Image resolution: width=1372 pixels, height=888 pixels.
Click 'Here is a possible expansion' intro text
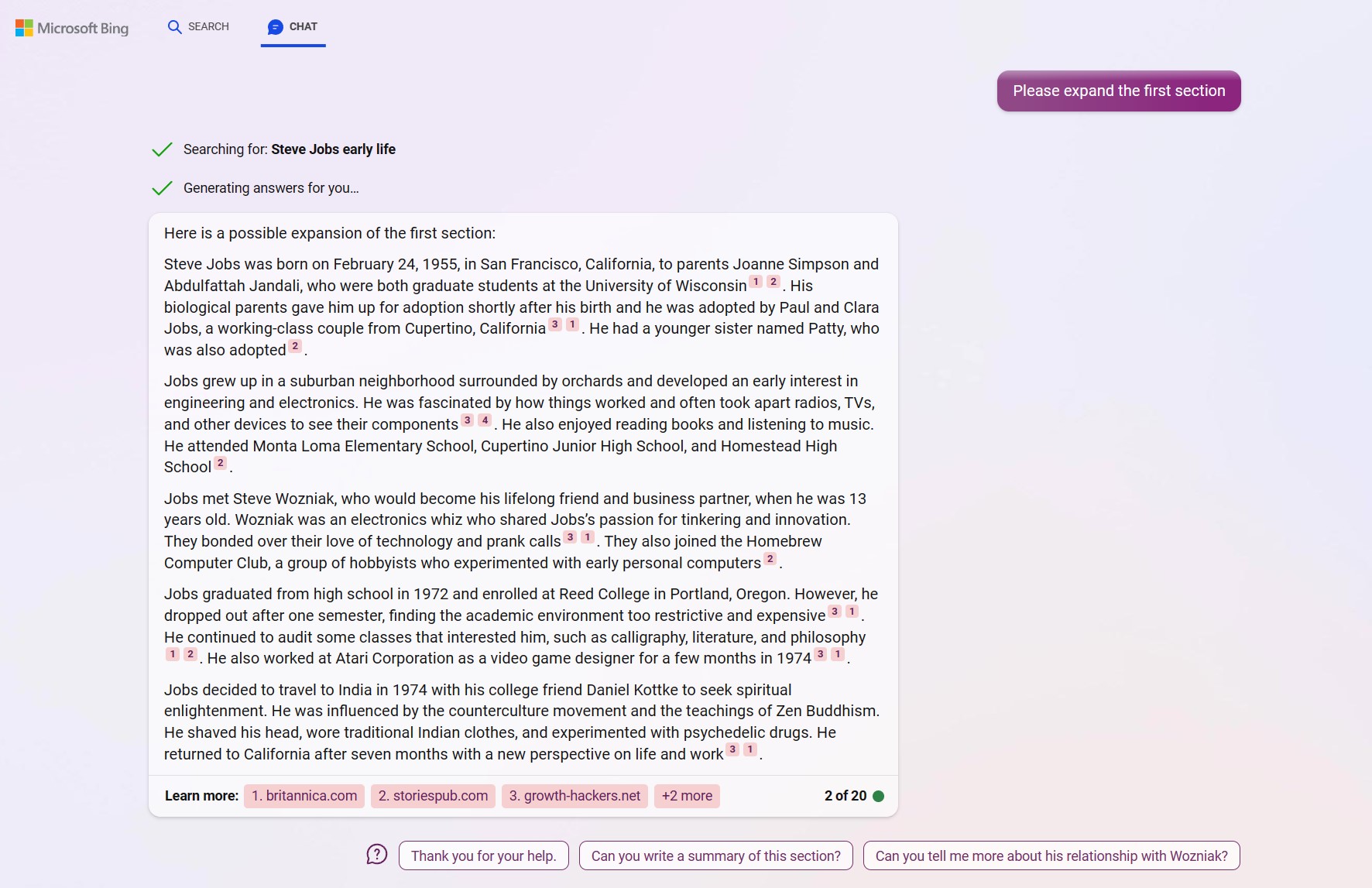330,233
